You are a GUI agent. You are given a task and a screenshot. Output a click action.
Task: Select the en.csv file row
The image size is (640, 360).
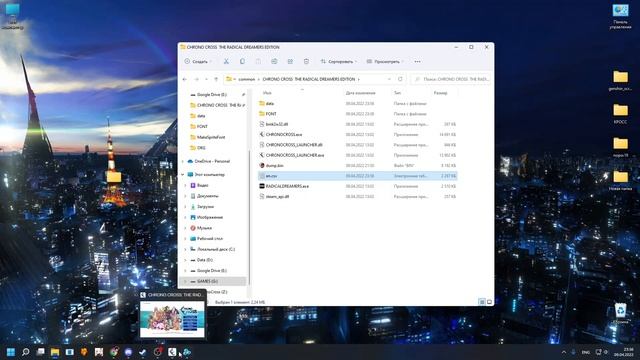point(358,176)
